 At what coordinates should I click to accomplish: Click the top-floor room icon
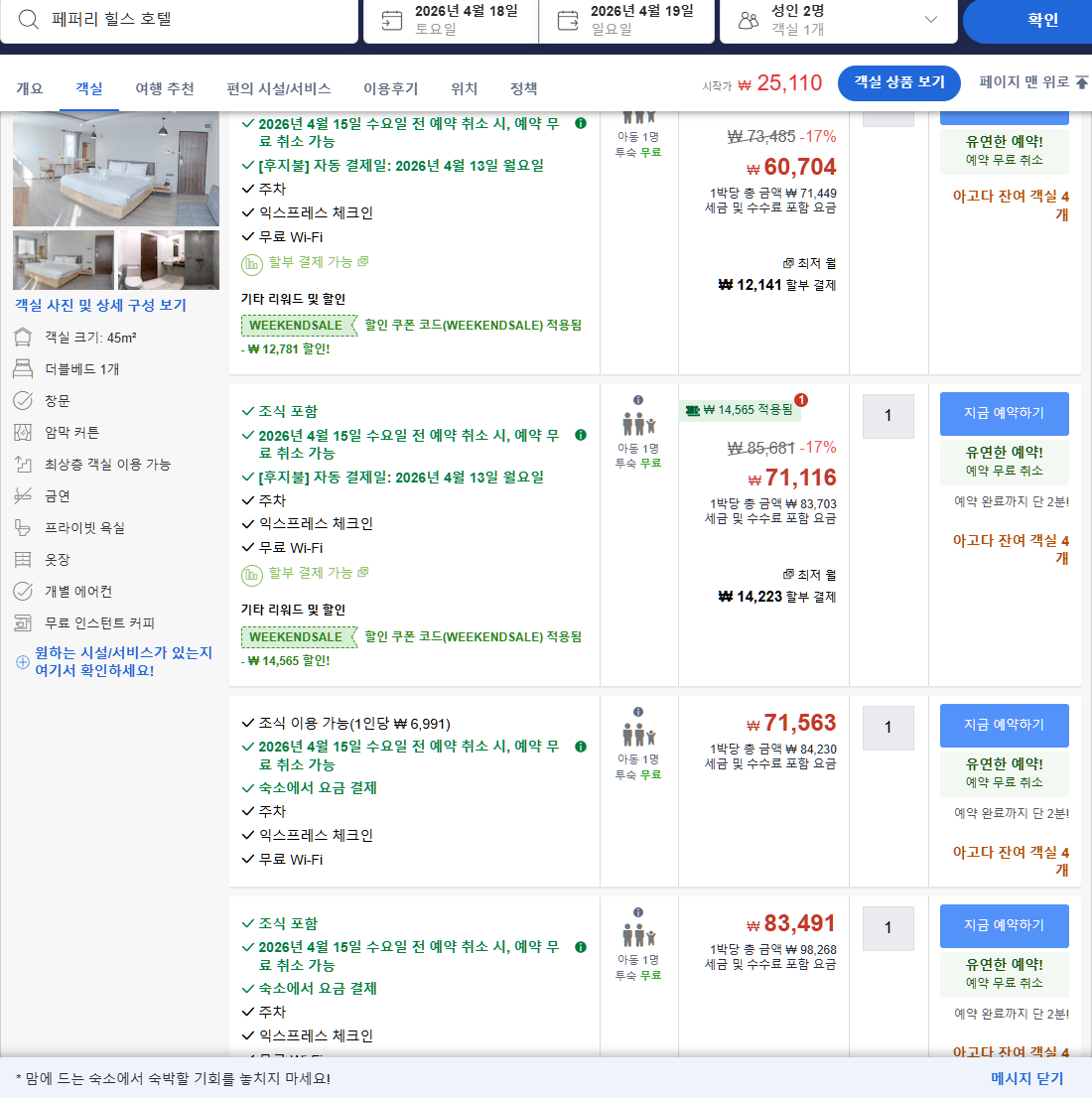coord(23,465)
